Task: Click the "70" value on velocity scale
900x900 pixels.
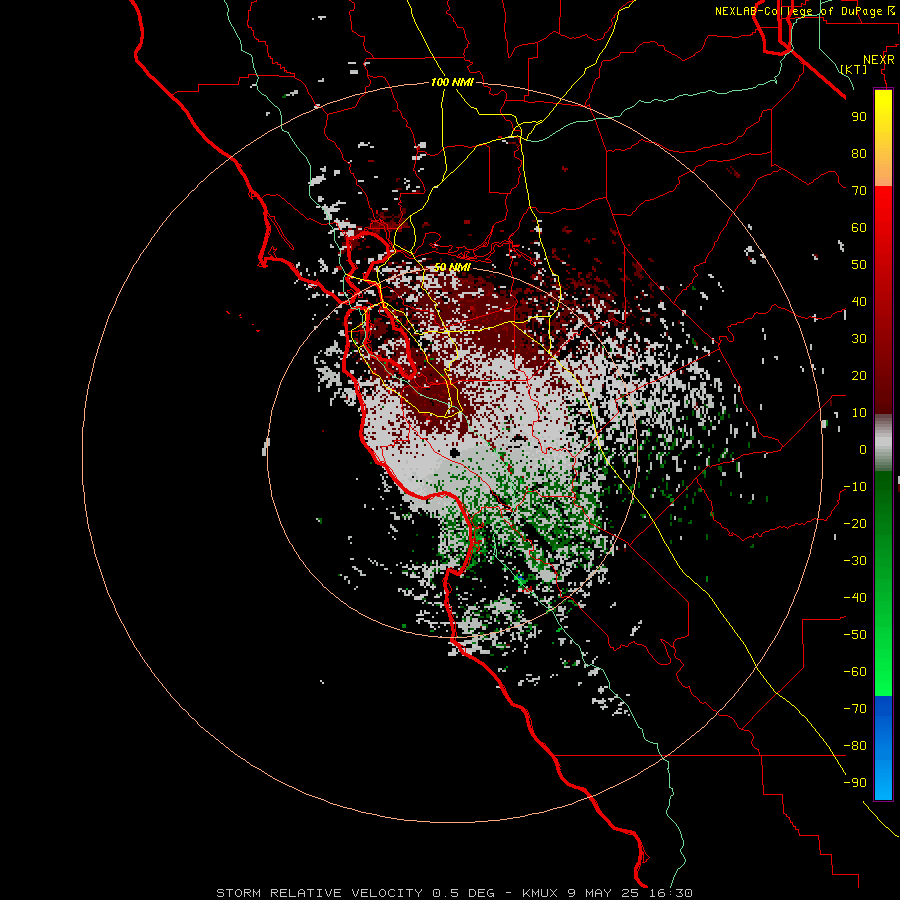Action: click(x=859, y=191)
